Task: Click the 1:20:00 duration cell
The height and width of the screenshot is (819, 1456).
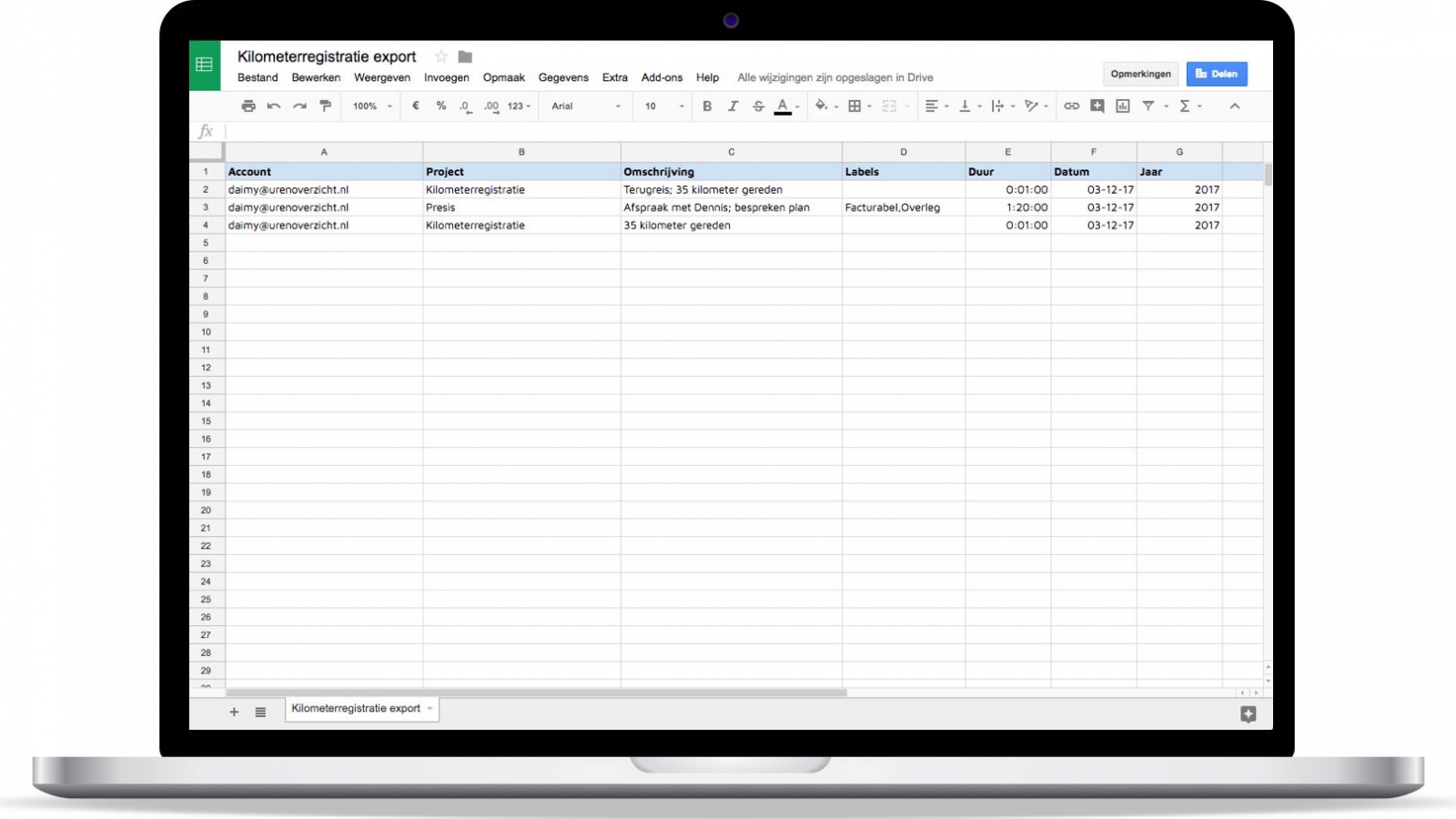Action: [1008, 207]
